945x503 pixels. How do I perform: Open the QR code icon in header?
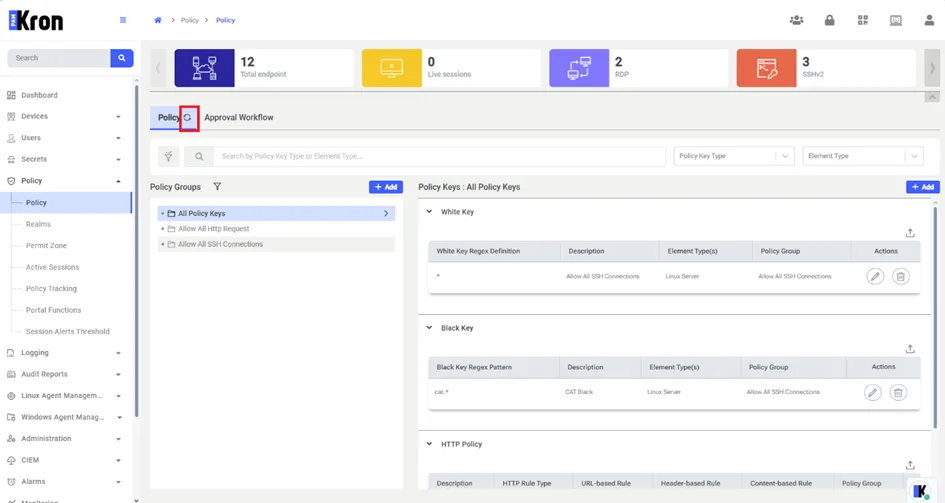tap(863, 20)
